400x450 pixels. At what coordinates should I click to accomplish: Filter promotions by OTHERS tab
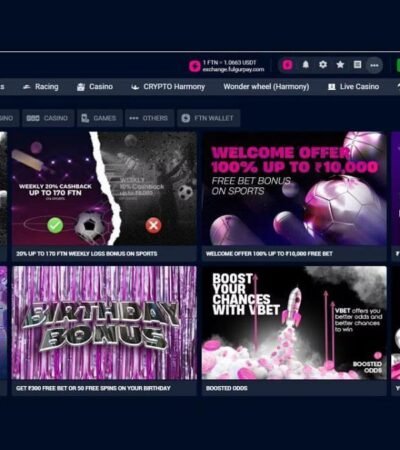(149, 118)
